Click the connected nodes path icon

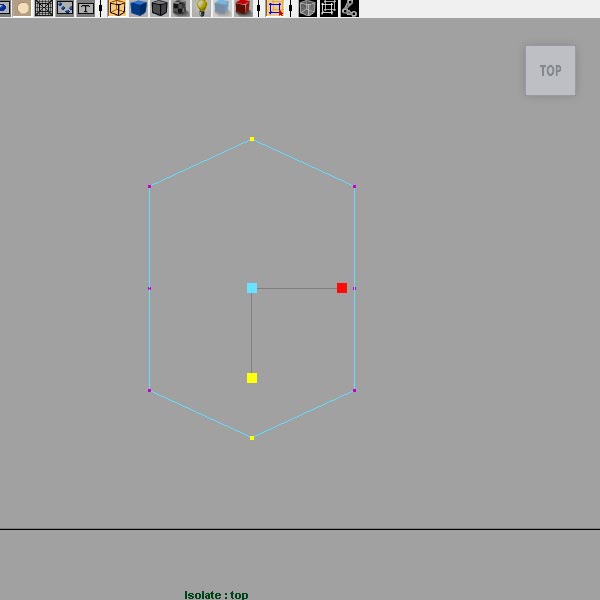349,8
